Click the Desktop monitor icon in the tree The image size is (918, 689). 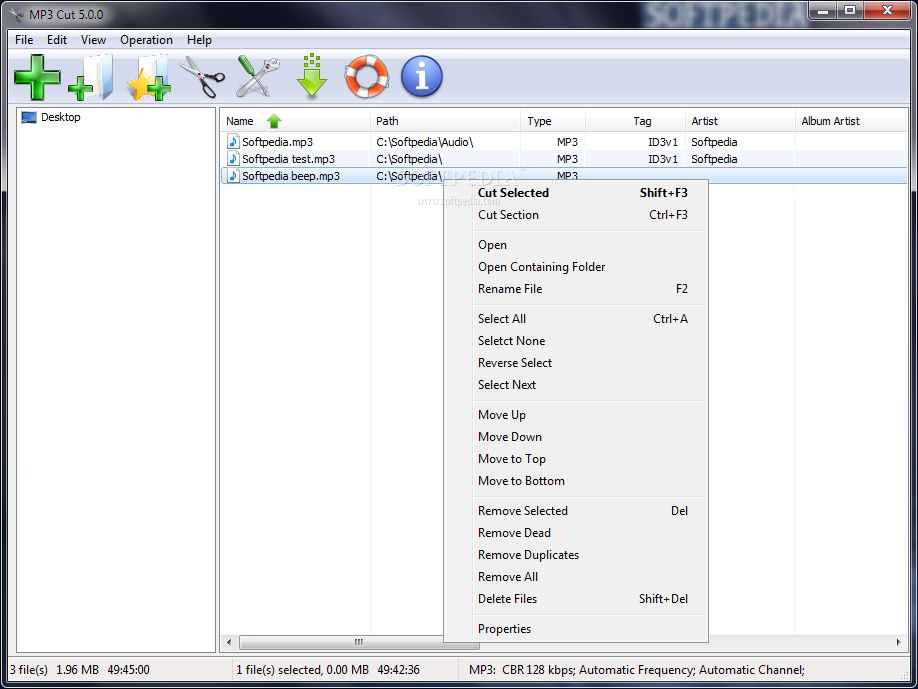29,118
